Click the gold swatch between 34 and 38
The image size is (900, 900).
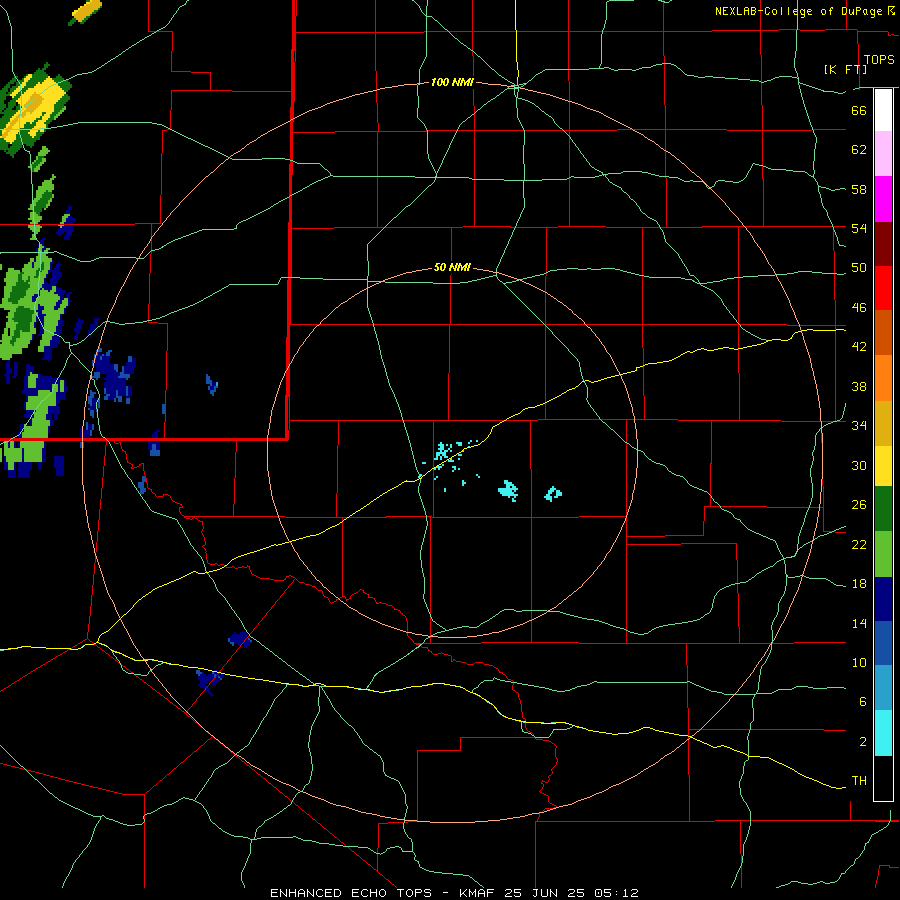(x=883, y=423)
